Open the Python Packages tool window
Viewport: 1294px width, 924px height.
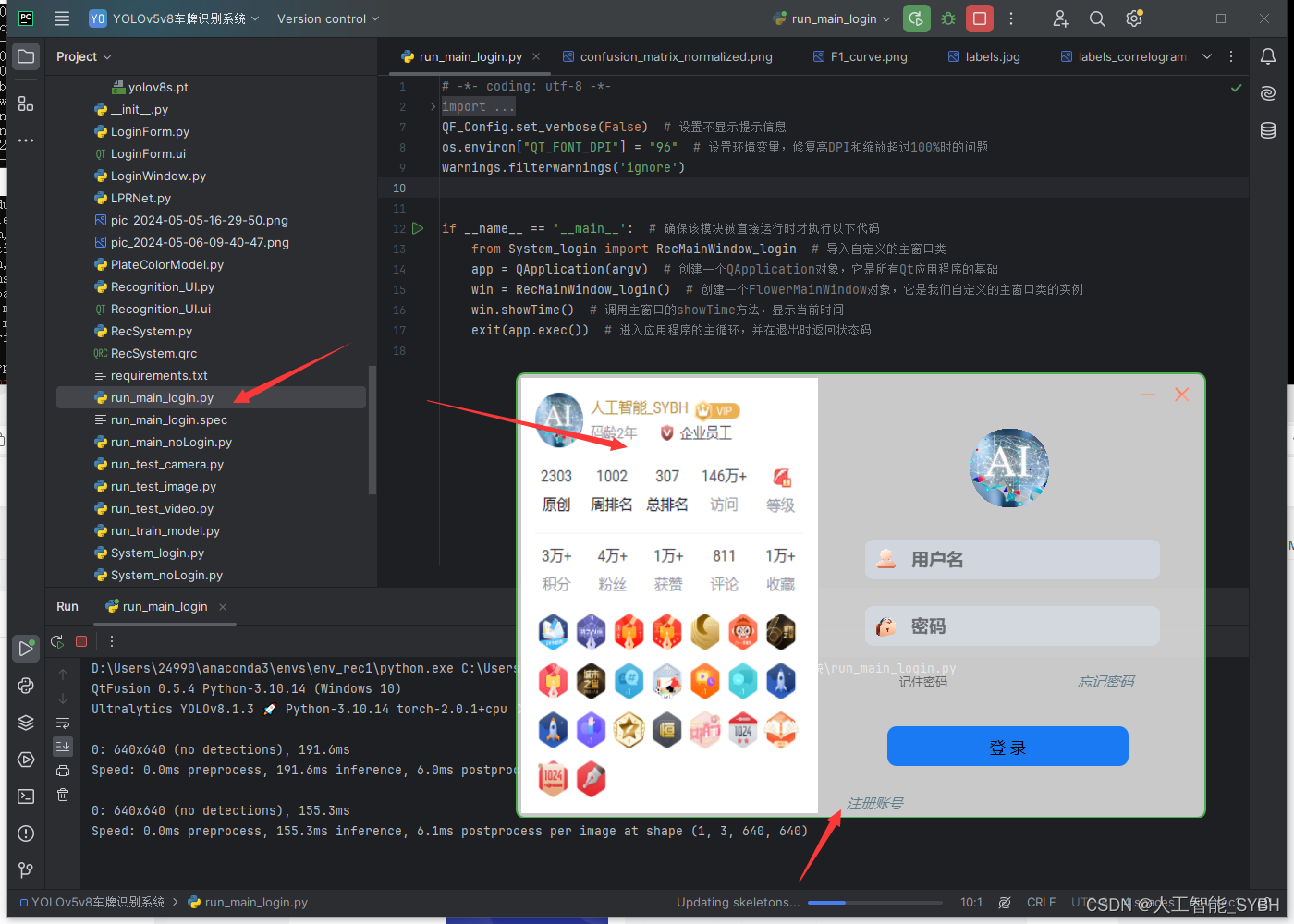[26, 686]
